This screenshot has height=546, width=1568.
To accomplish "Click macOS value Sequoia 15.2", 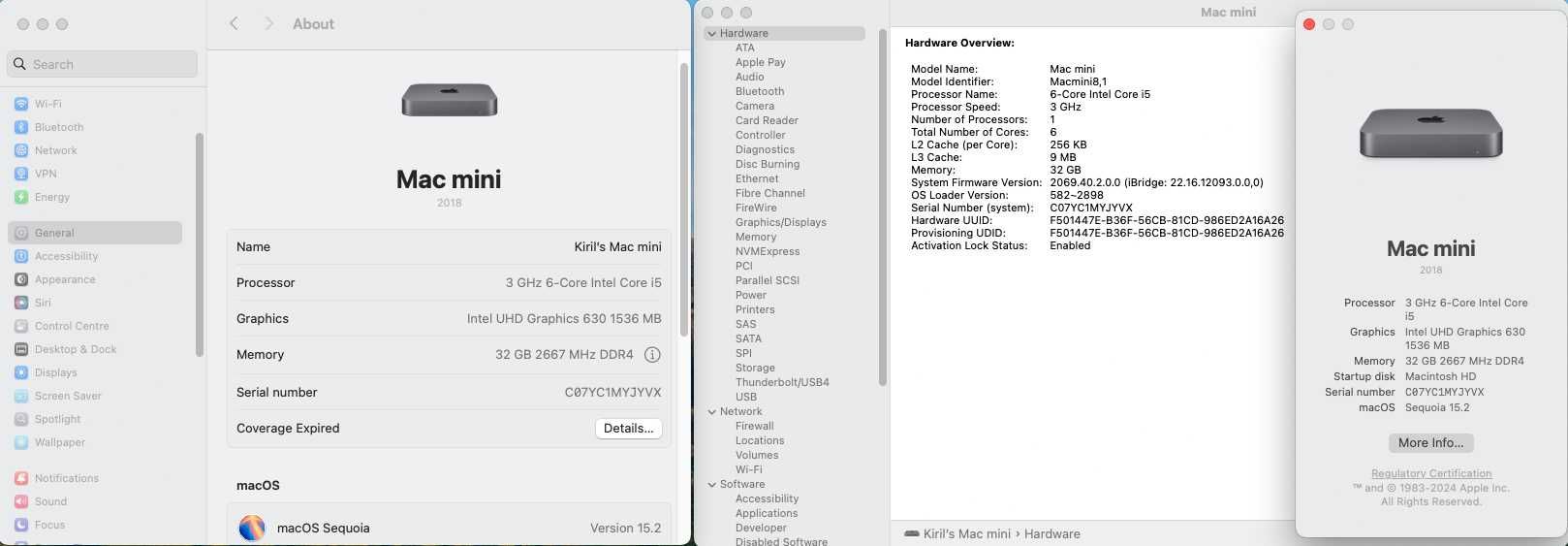I will click(x=1437, y=407).
